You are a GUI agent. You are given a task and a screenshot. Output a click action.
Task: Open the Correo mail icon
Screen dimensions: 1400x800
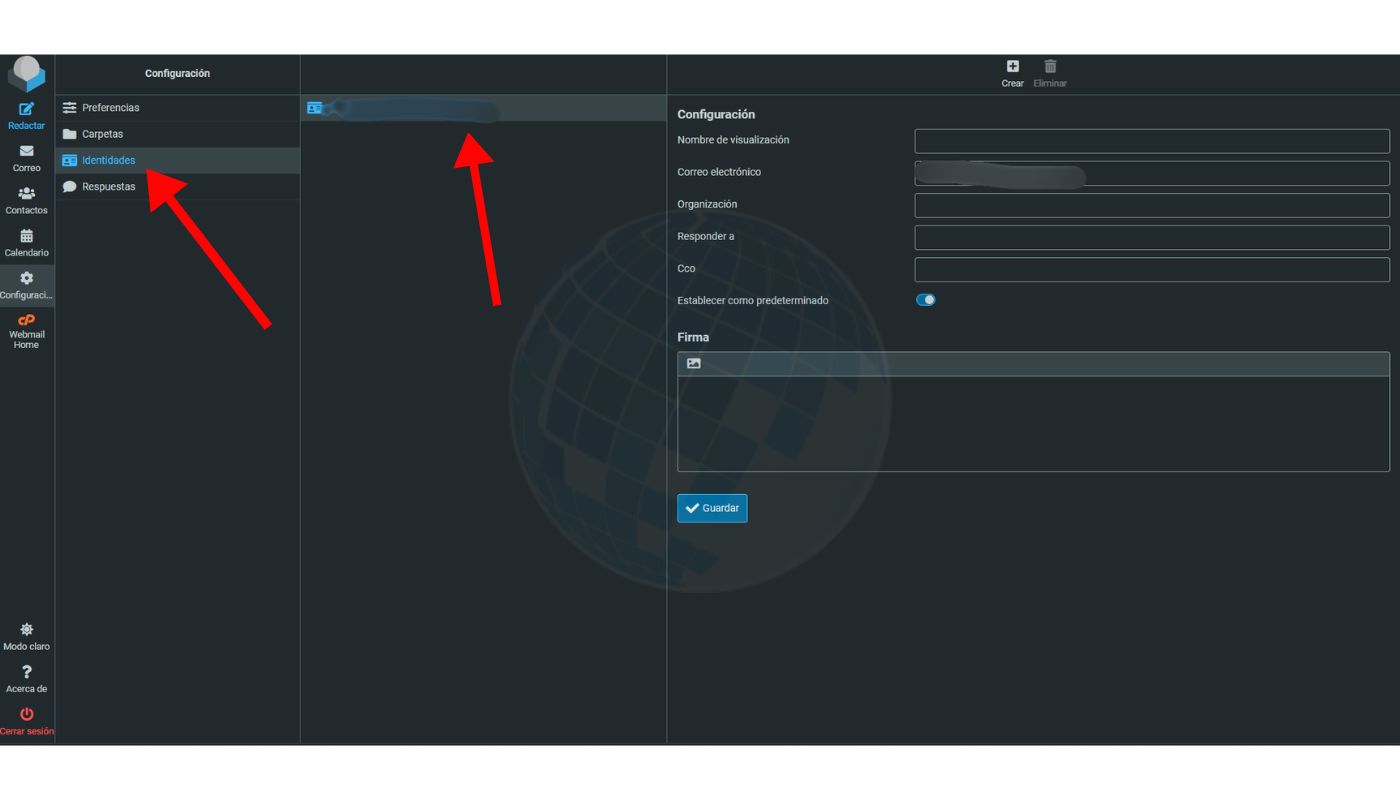[x=27, y=151]
